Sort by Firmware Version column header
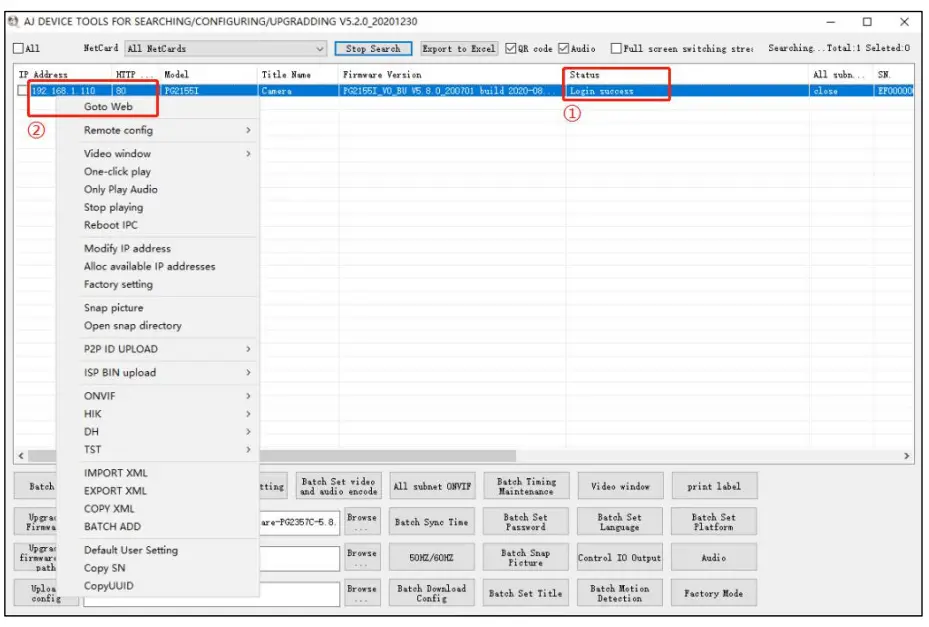This screenshot has height=627, width=929. coord(452,75)
